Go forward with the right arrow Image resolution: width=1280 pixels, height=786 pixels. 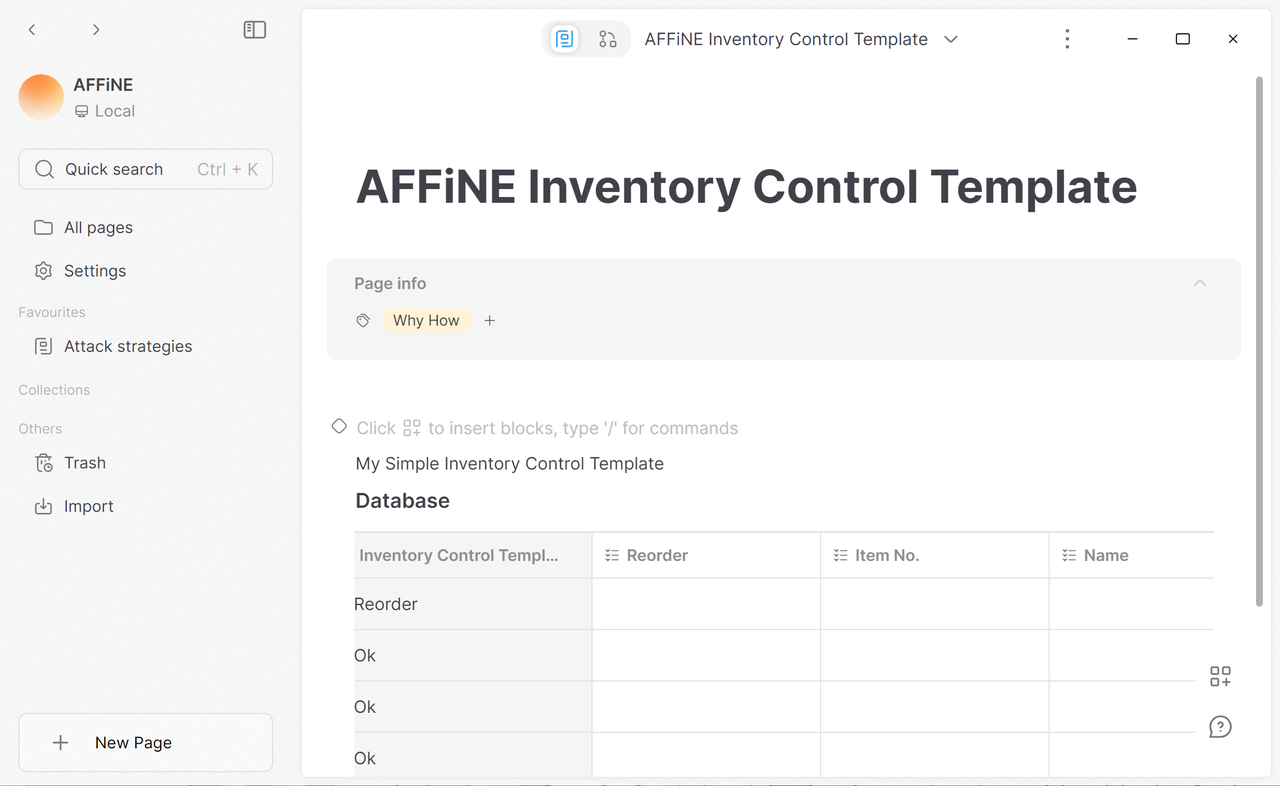96,30
